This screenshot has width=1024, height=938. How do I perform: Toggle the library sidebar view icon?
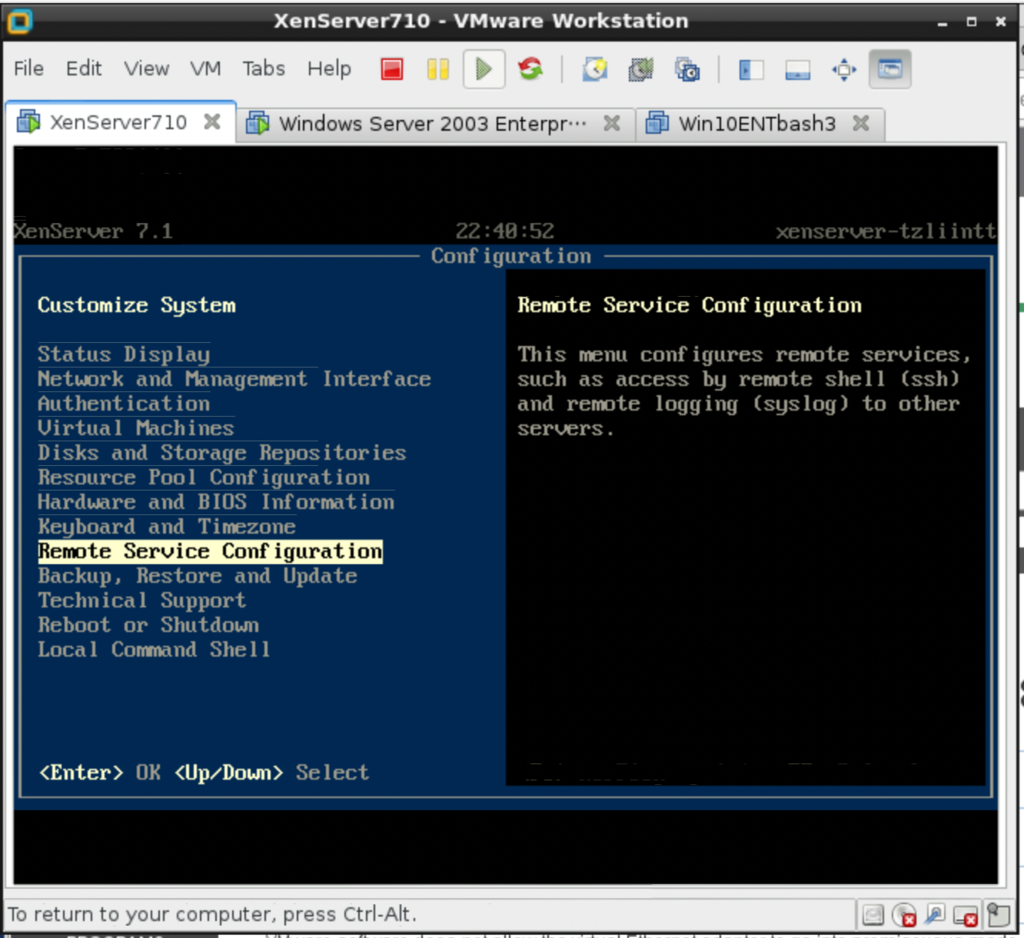tap(751, 69)
